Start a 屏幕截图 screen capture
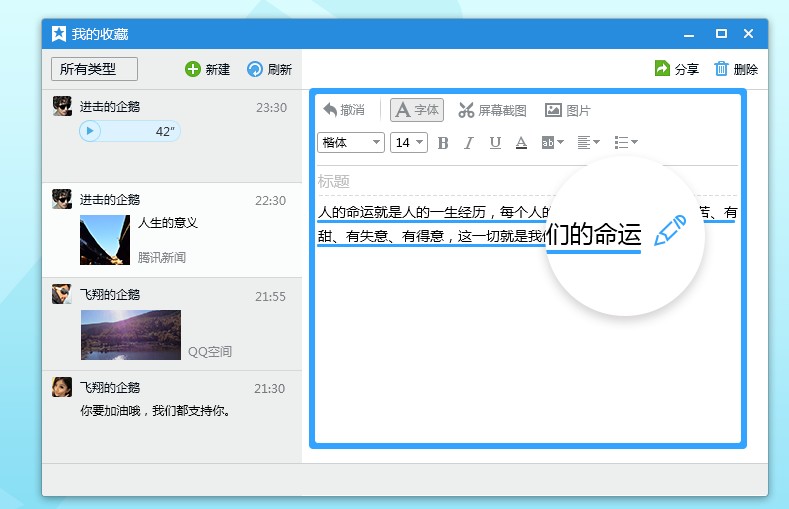Viewport: 789px width, 509px height. tap(492, 110)
